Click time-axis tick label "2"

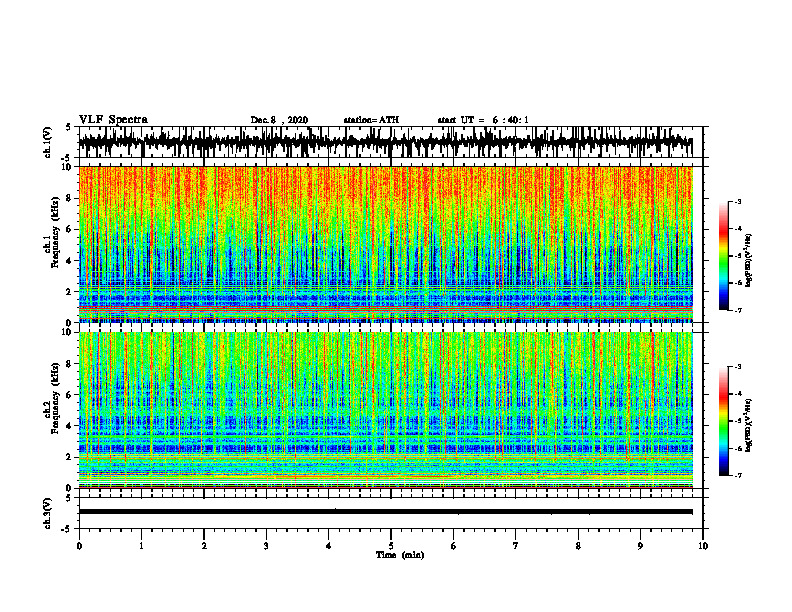point(204,546)
